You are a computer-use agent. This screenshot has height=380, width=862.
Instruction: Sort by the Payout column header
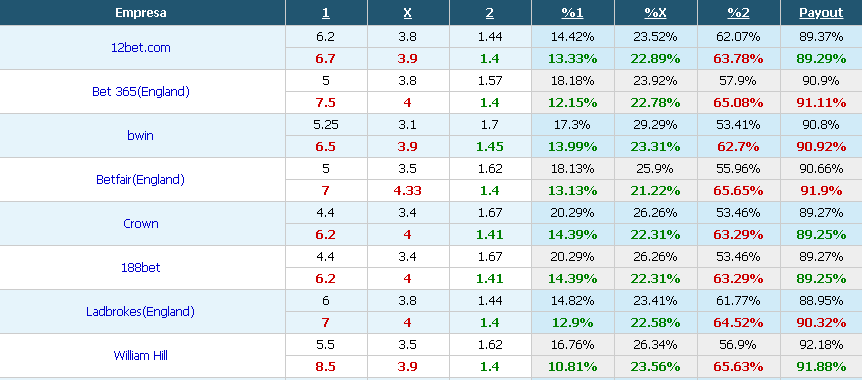[821, 13]
